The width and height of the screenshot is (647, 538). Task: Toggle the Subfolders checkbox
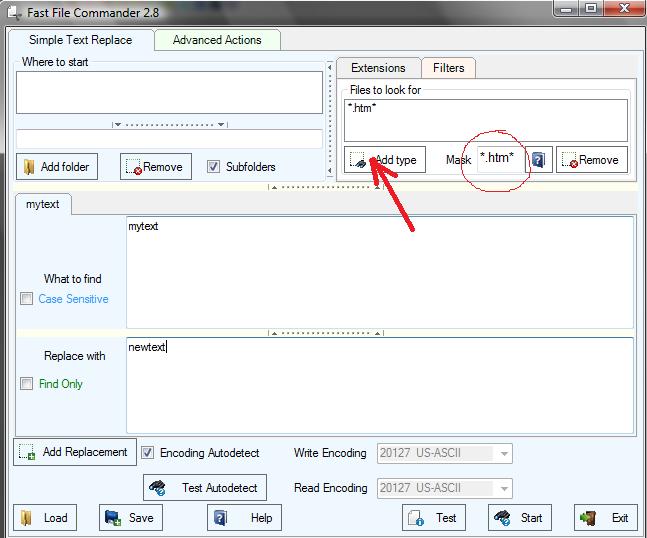213,167
